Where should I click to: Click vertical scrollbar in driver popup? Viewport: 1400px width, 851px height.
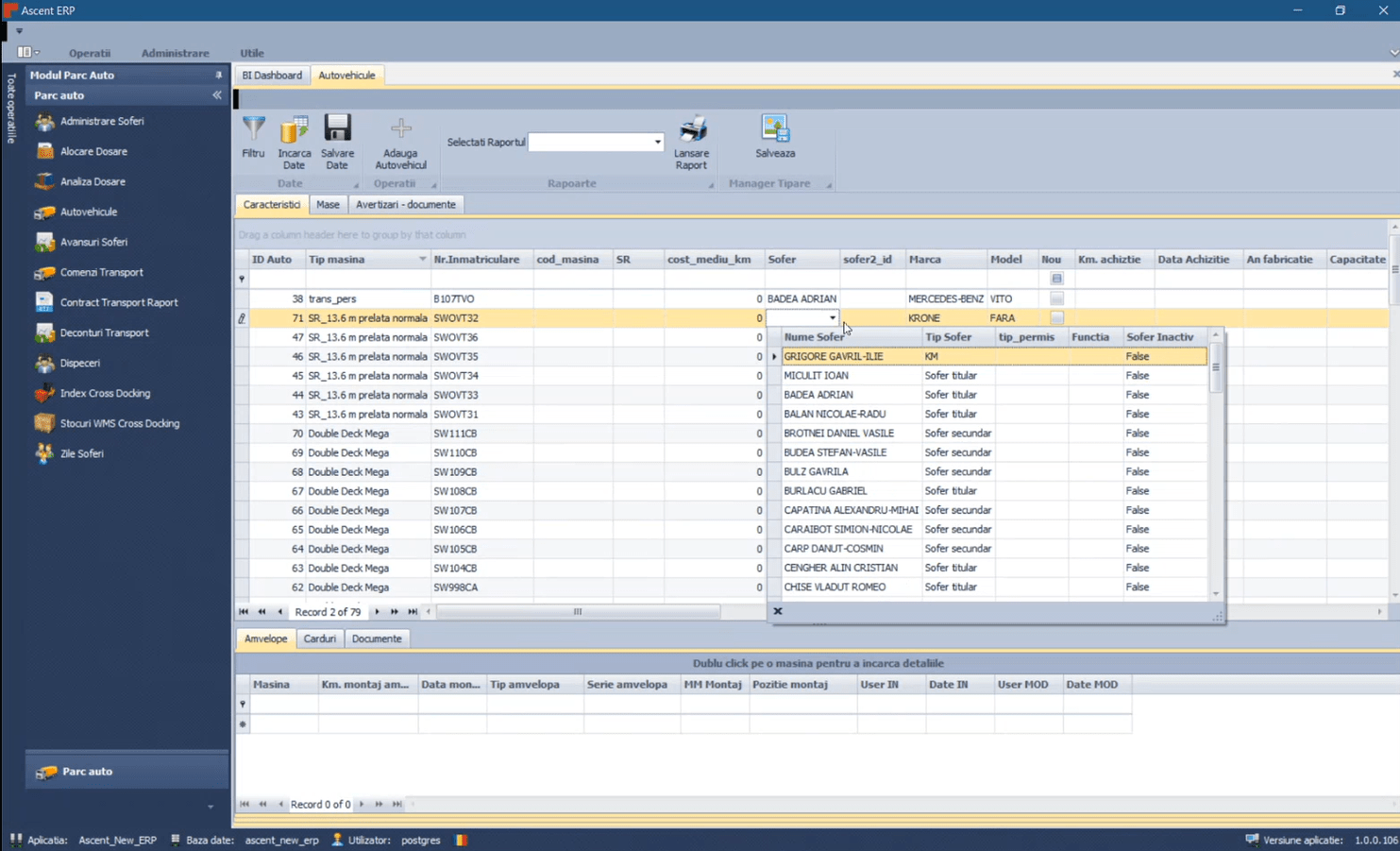point(1216,366)
